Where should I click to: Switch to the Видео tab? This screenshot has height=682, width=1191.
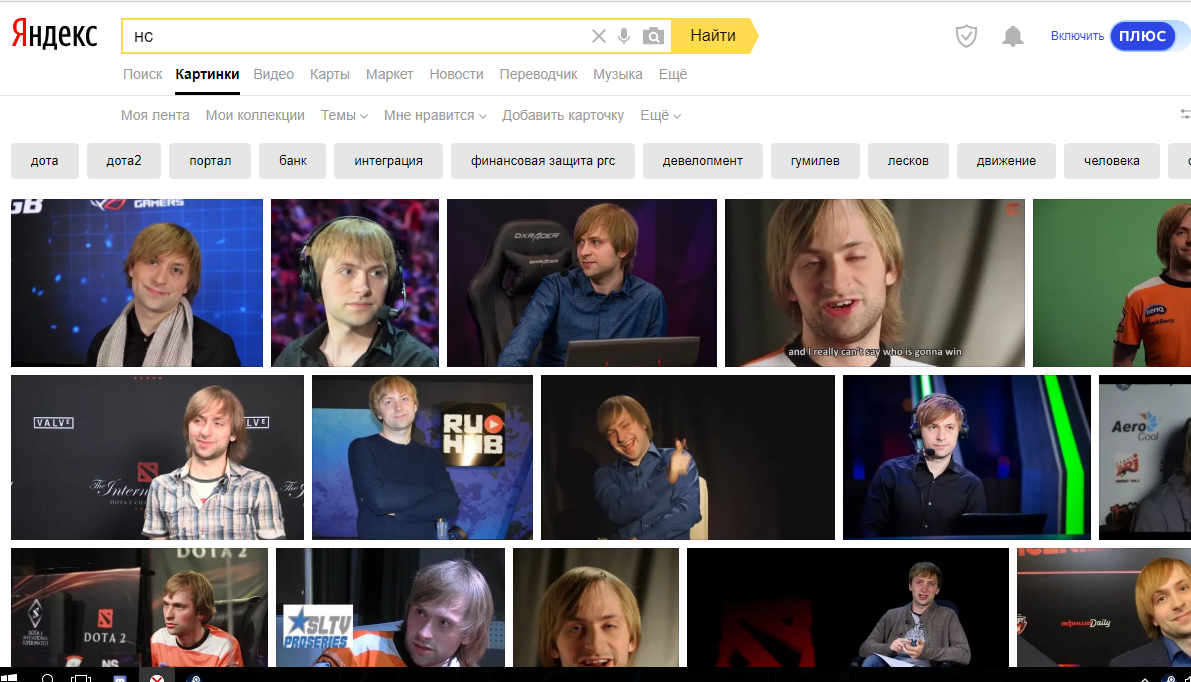click(273, 74)
